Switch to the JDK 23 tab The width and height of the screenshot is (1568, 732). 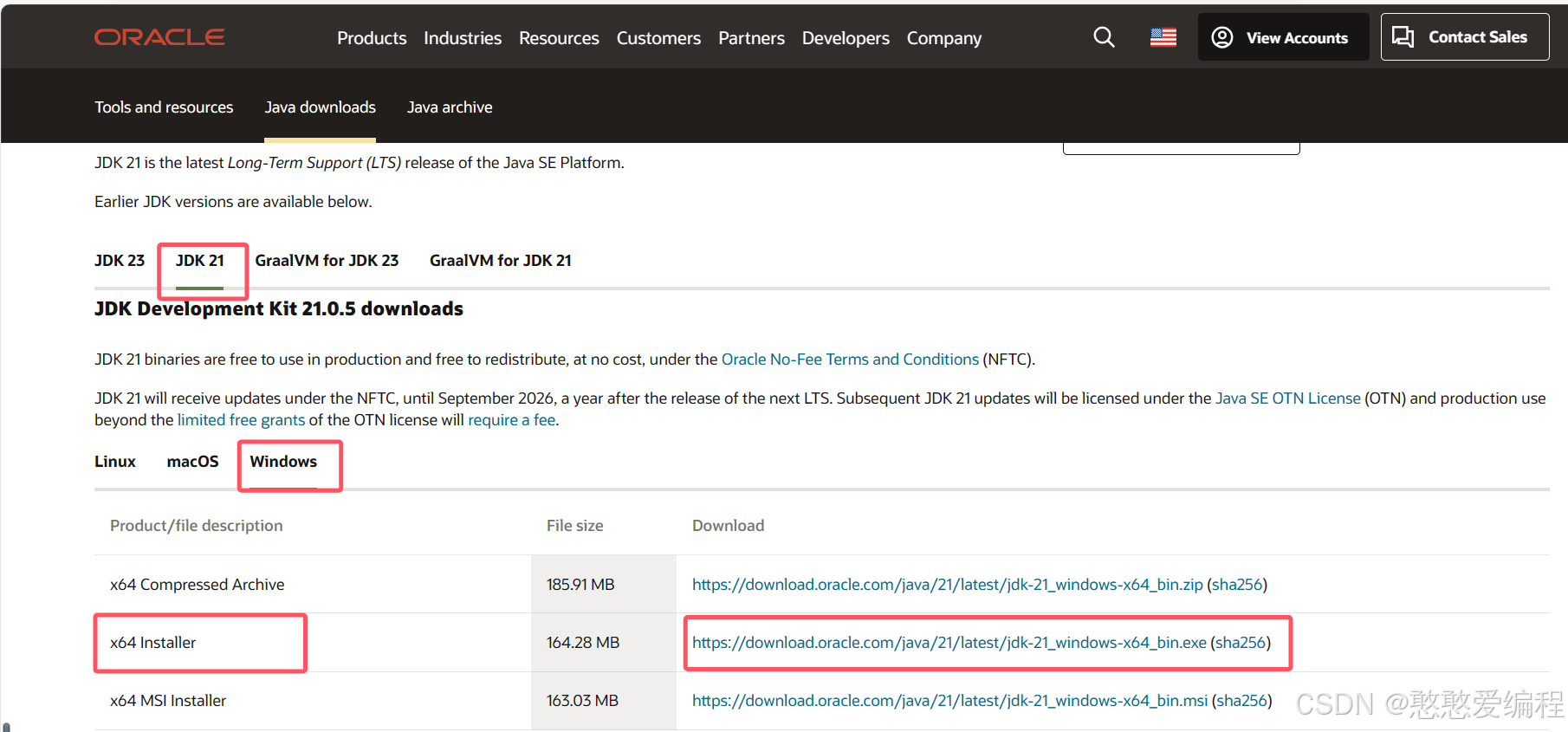(120, 261)
